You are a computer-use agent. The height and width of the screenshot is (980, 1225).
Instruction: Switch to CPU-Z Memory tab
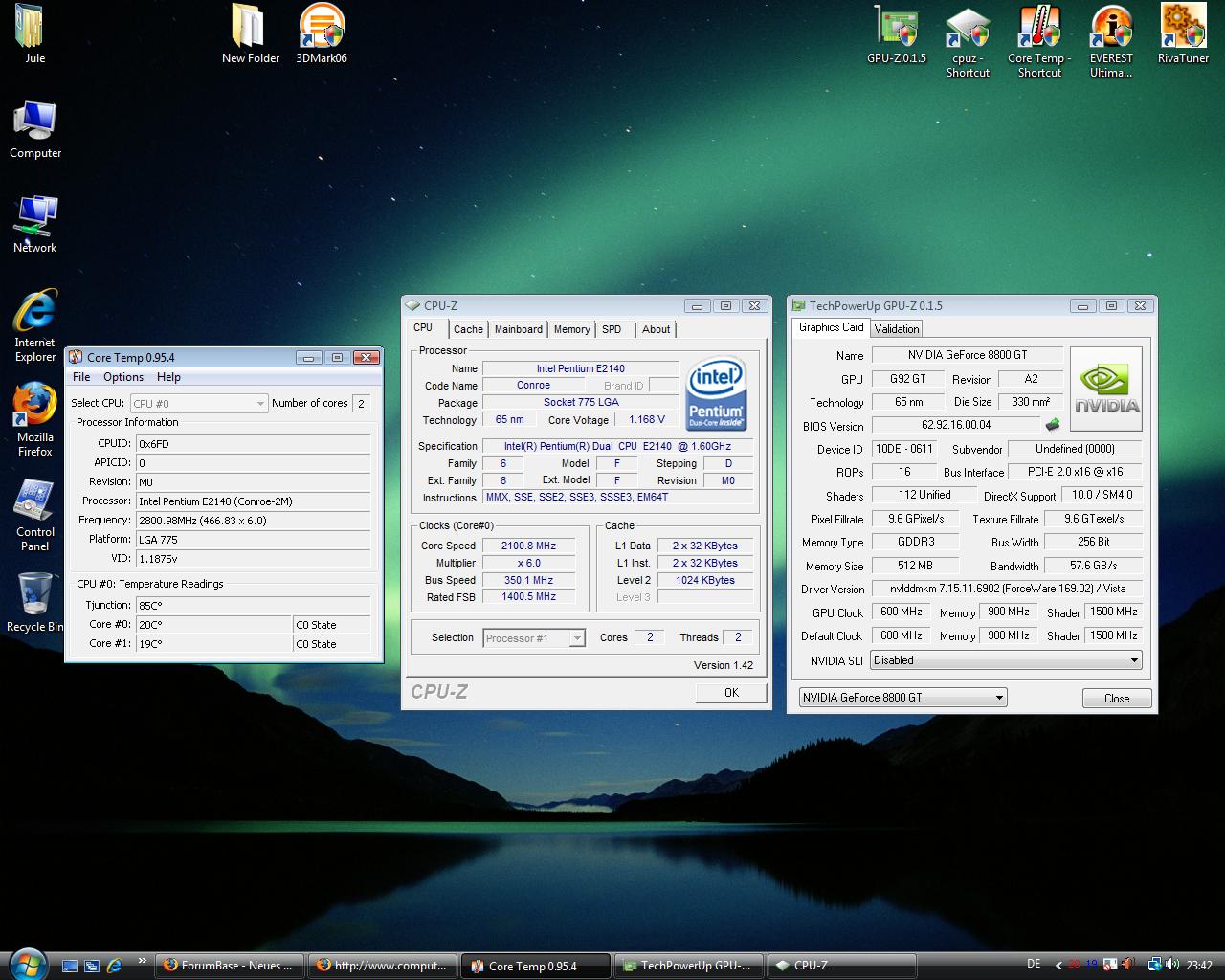(572, 329)
